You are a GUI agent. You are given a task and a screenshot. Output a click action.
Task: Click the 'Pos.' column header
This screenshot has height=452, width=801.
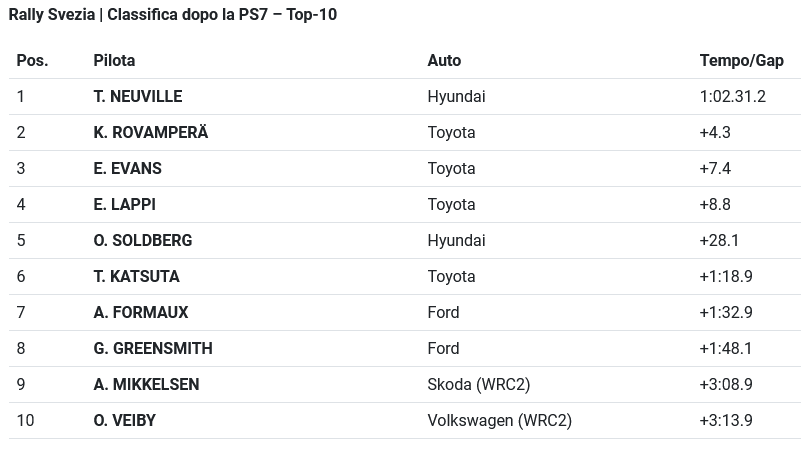coord(32,61)
